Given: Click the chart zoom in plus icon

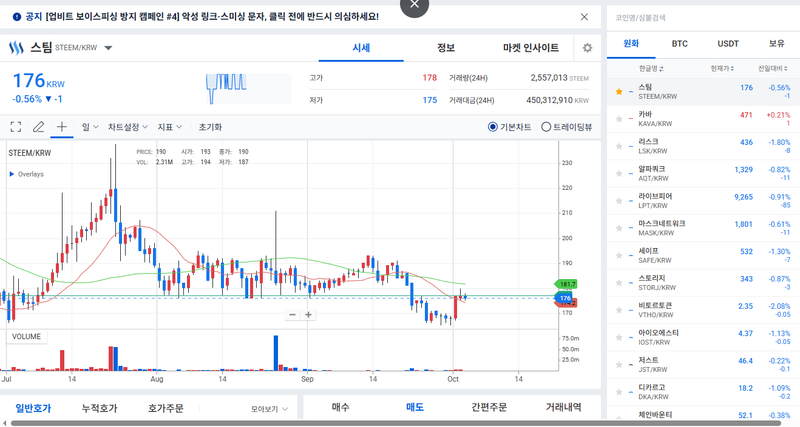Looking at the screenshot, I should (309, 315).
